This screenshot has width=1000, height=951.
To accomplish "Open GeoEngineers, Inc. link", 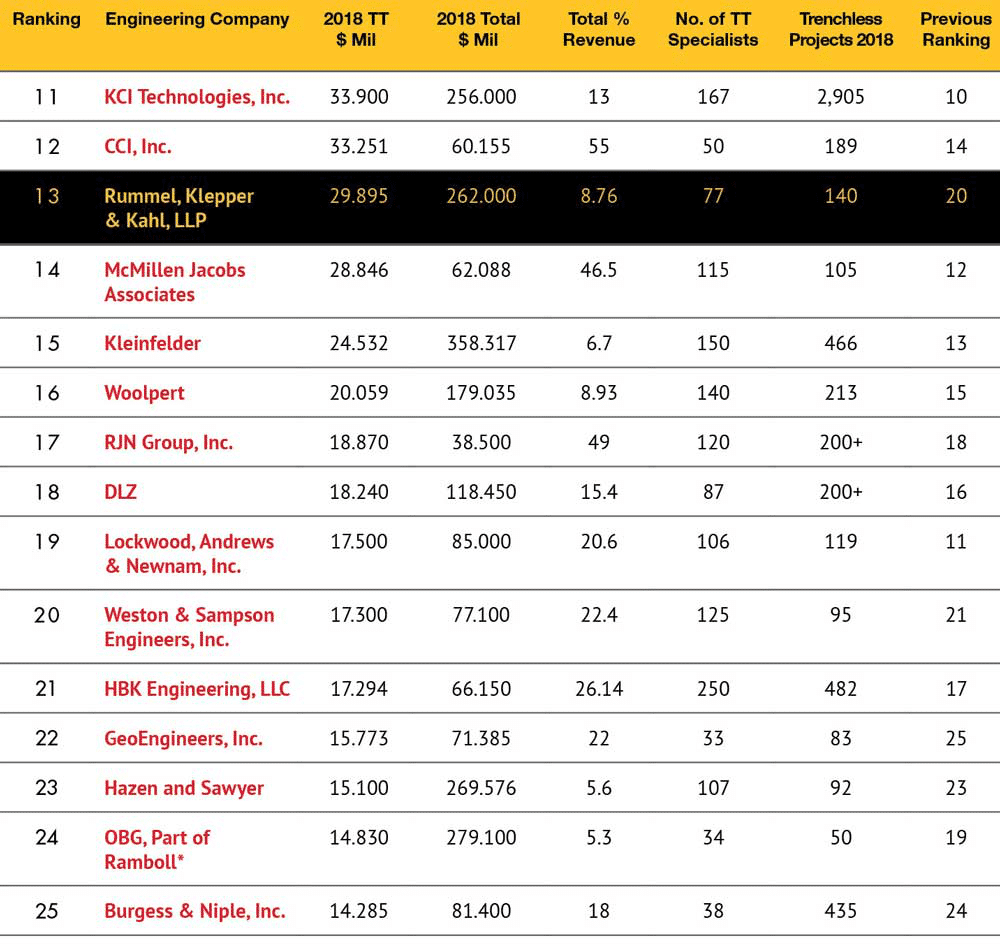I will [x=184, y=739].
